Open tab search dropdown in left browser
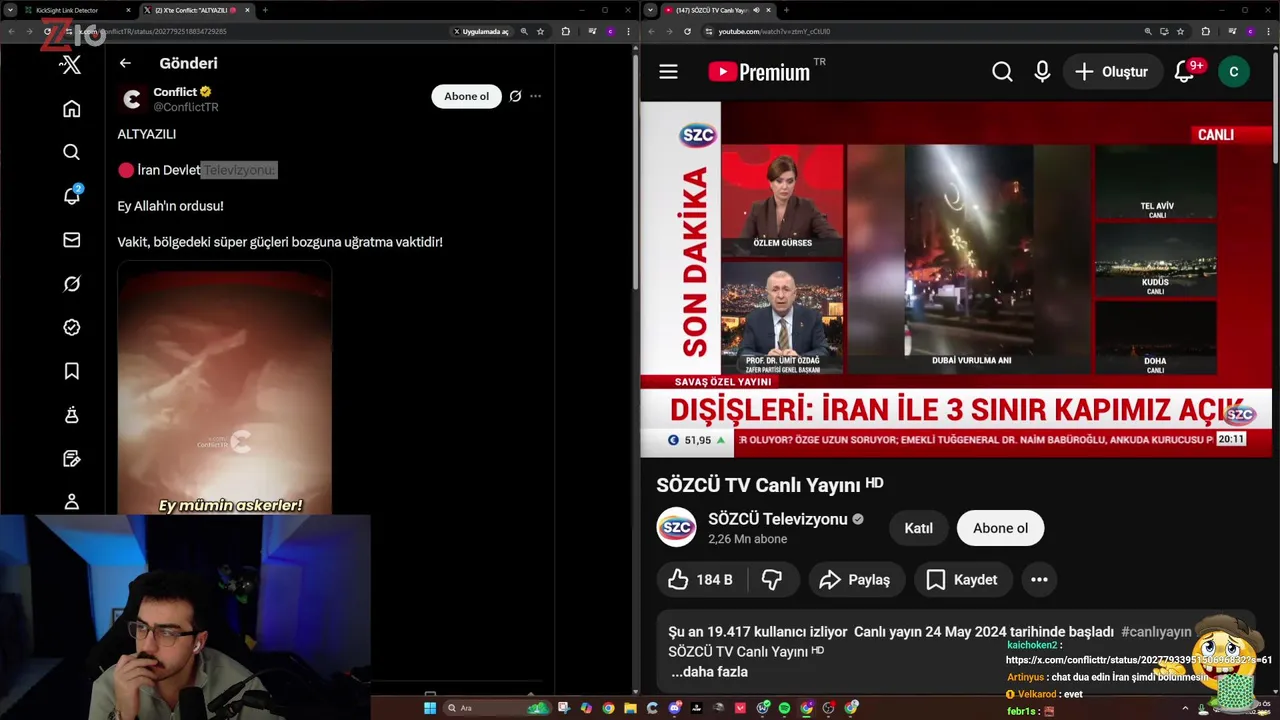 pos(10,10)
